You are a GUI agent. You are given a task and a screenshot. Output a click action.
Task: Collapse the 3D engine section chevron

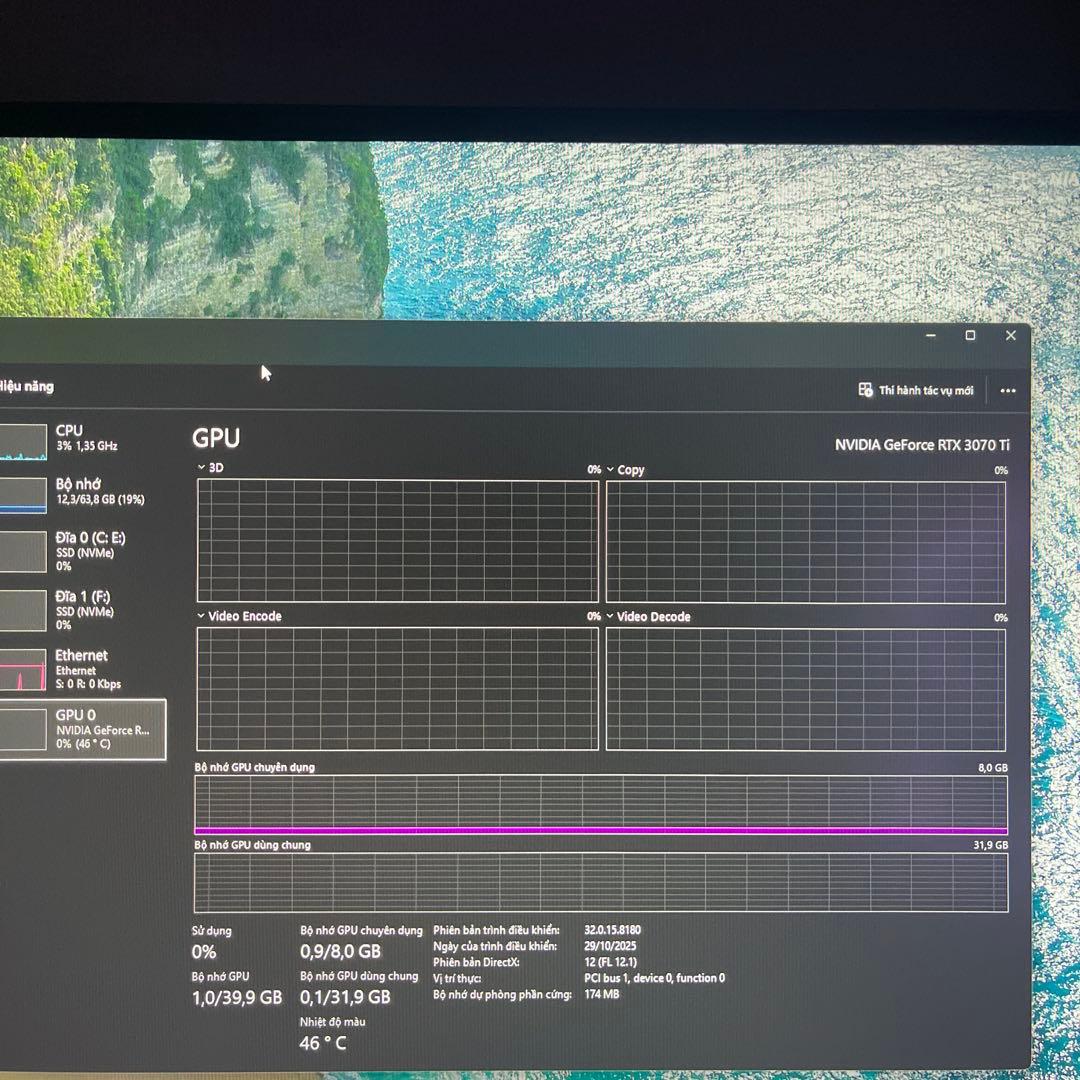pos(200,468)
